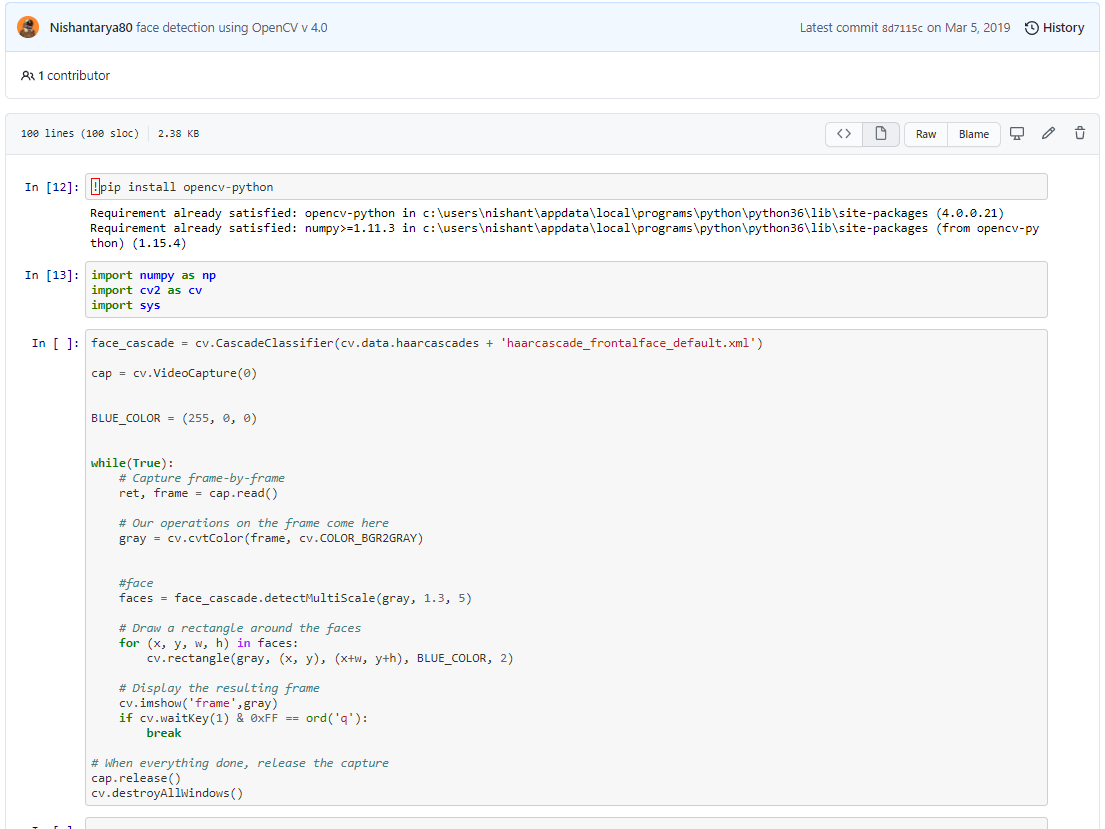This screenshot has width=1105, height=829.
Task: Click the 2.38 KB file size
Action: coord(178,134)
